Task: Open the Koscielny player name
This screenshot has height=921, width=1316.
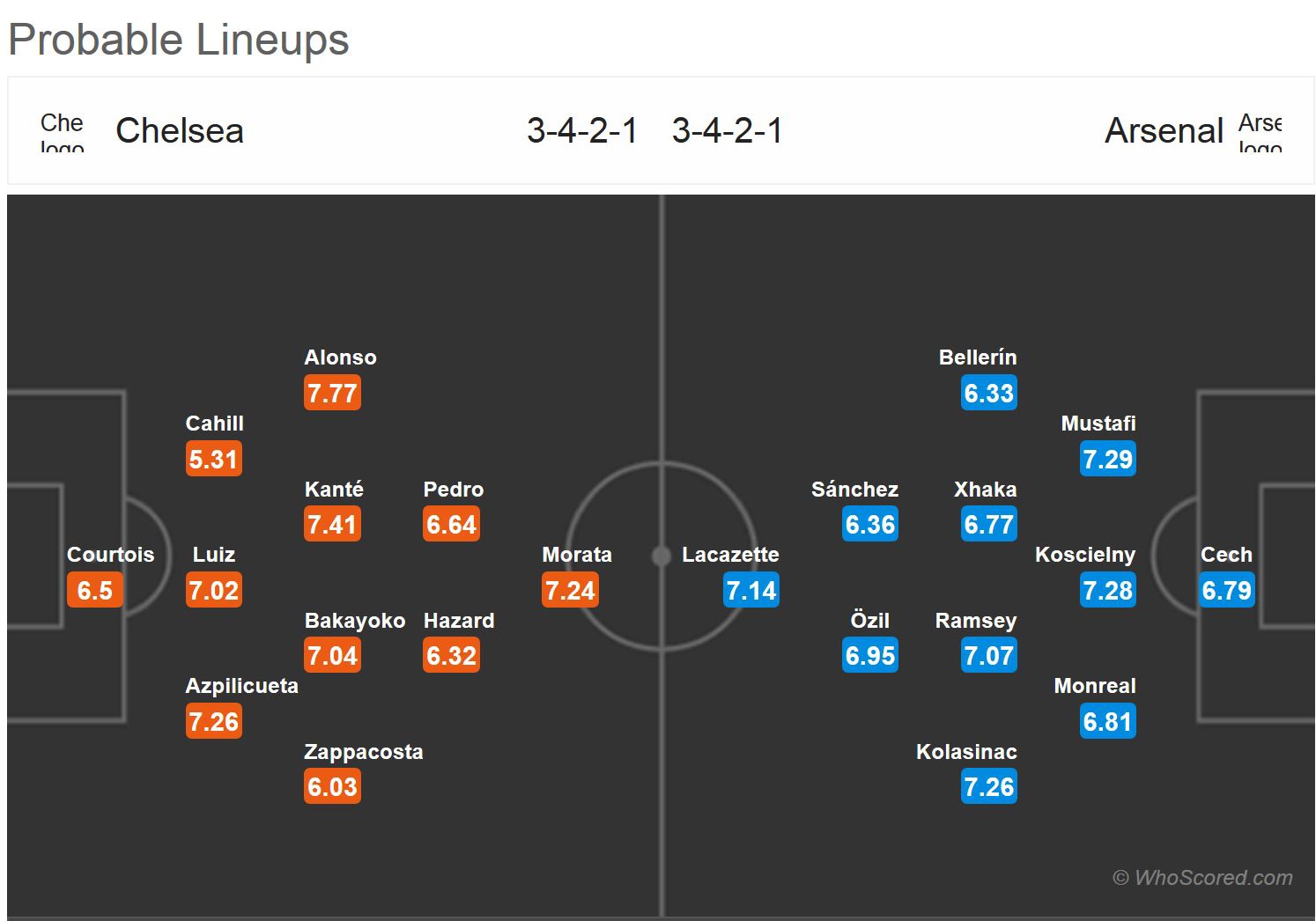Action: click(x=1084, y=555)
